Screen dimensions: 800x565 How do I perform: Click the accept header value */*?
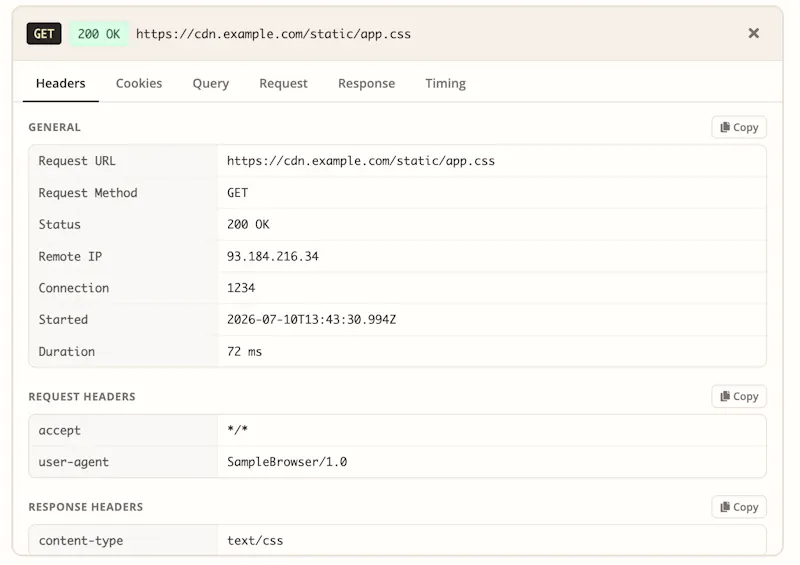(237, 430)
